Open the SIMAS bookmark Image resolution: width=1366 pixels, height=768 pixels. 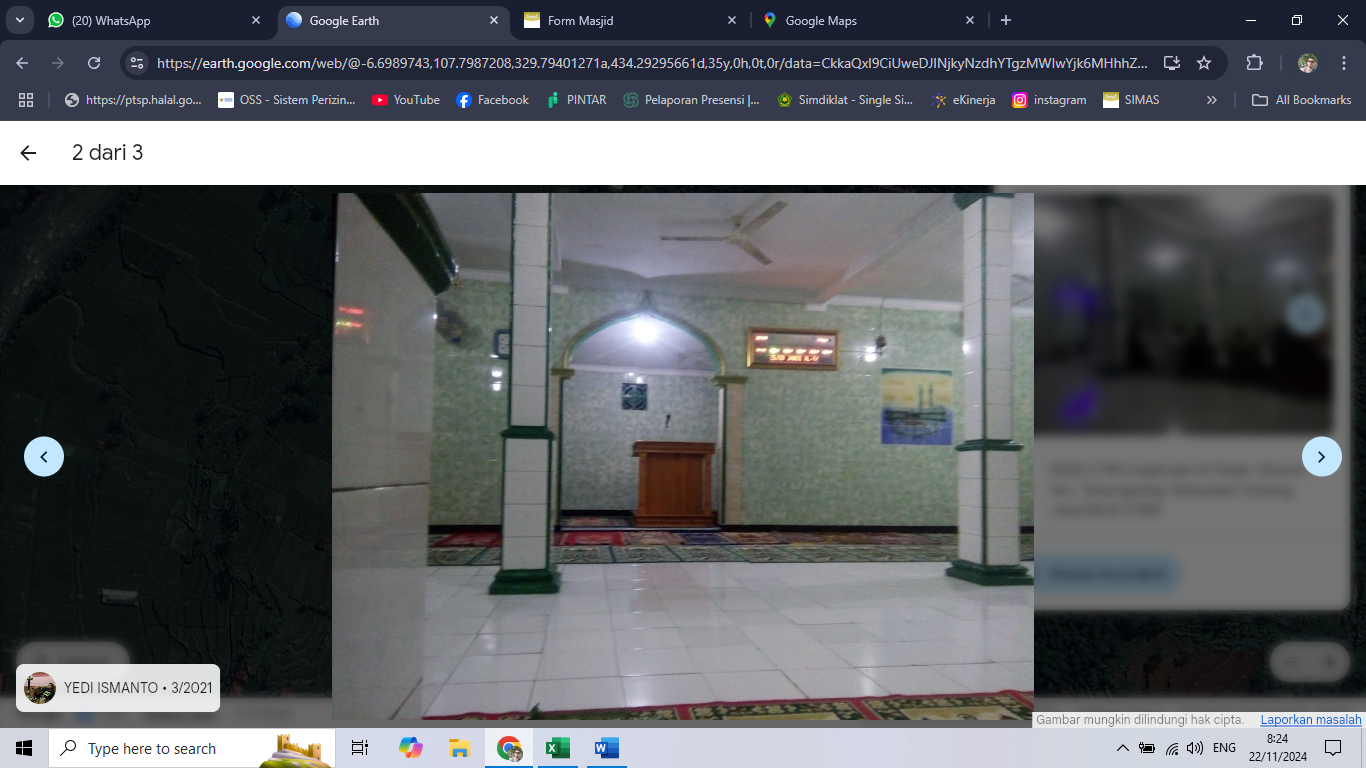[1131, 100]
